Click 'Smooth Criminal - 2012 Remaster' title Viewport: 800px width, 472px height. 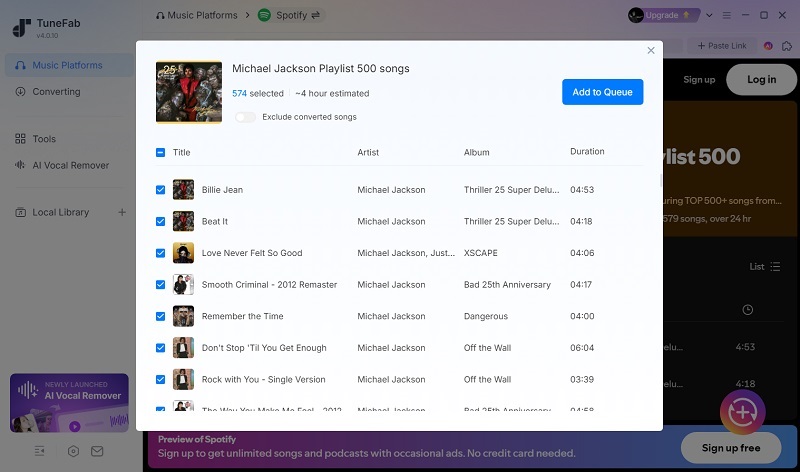[x=269, y=285]
